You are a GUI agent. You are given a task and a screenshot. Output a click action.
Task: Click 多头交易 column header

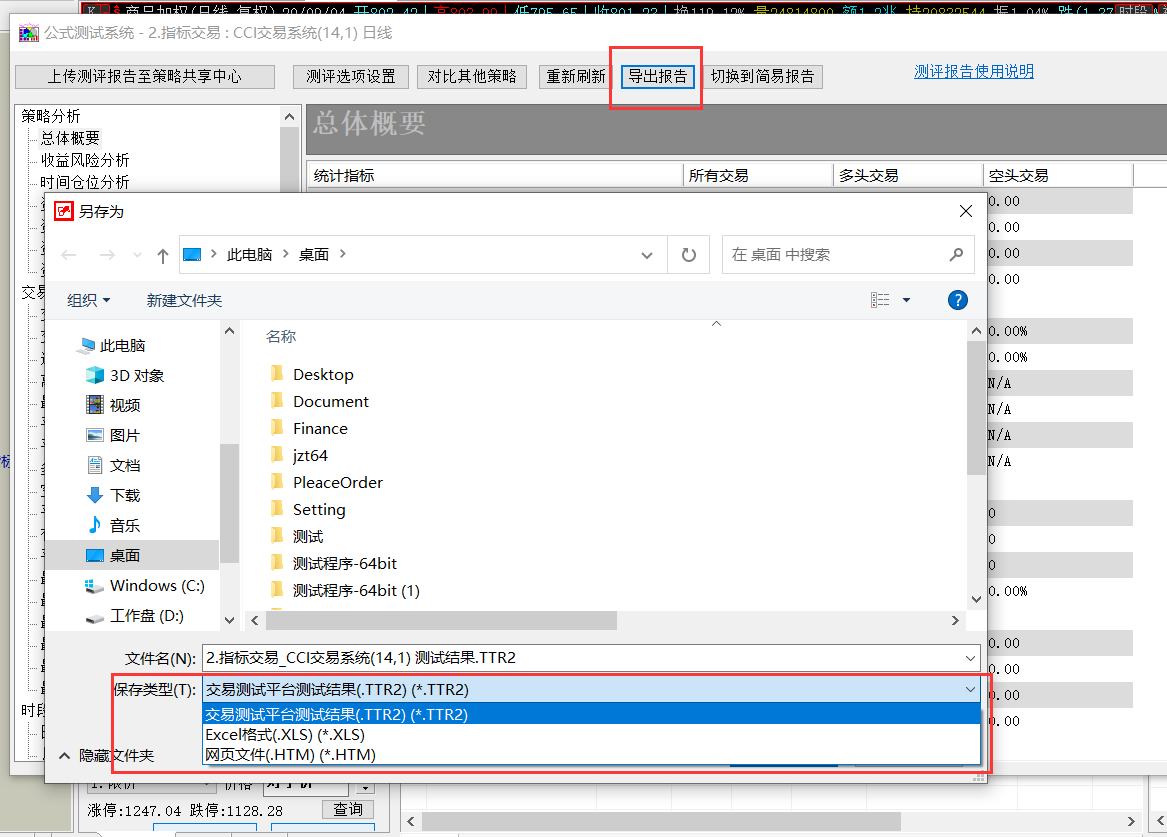(x=908, y=176)
